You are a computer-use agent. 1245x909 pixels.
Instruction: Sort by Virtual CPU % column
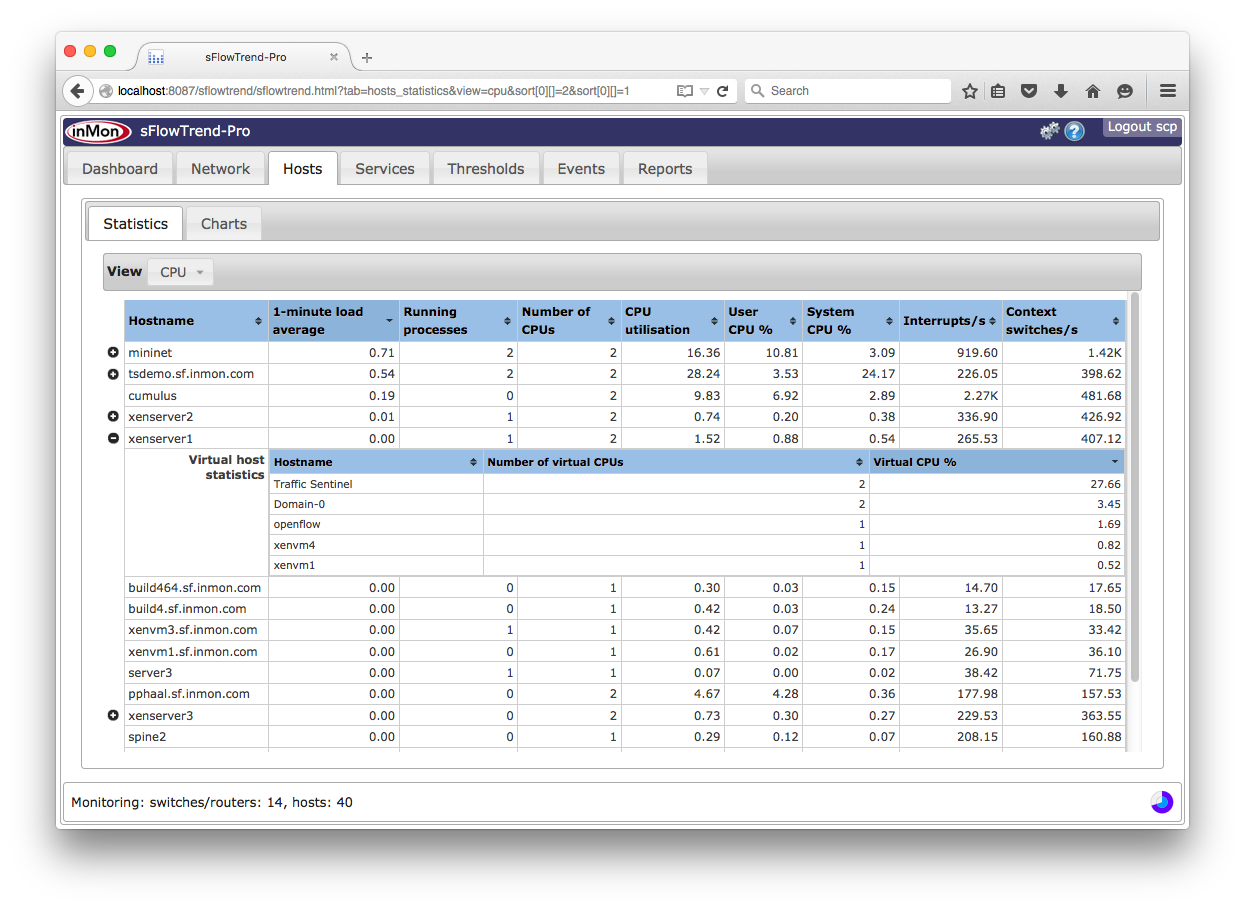coord(996,462)
